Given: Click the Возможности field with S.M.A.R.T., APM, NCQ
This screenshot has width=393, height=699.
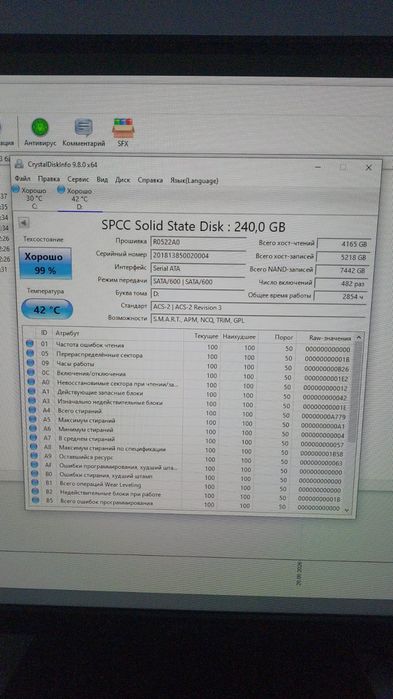Looking at the screenshot, I should click(258, 320).
